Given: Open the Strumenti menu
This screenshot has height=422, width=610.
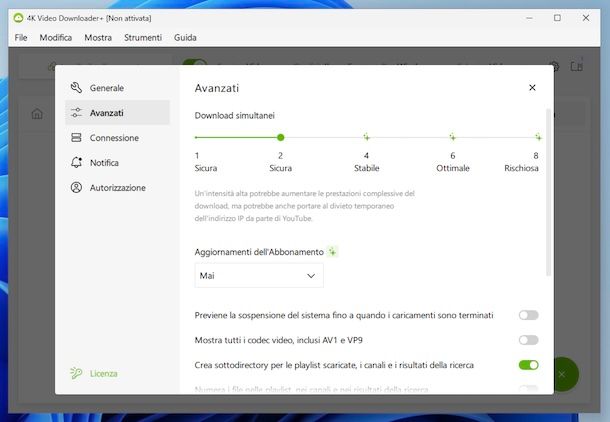Looking at the screenshot, I should (143, 38).
